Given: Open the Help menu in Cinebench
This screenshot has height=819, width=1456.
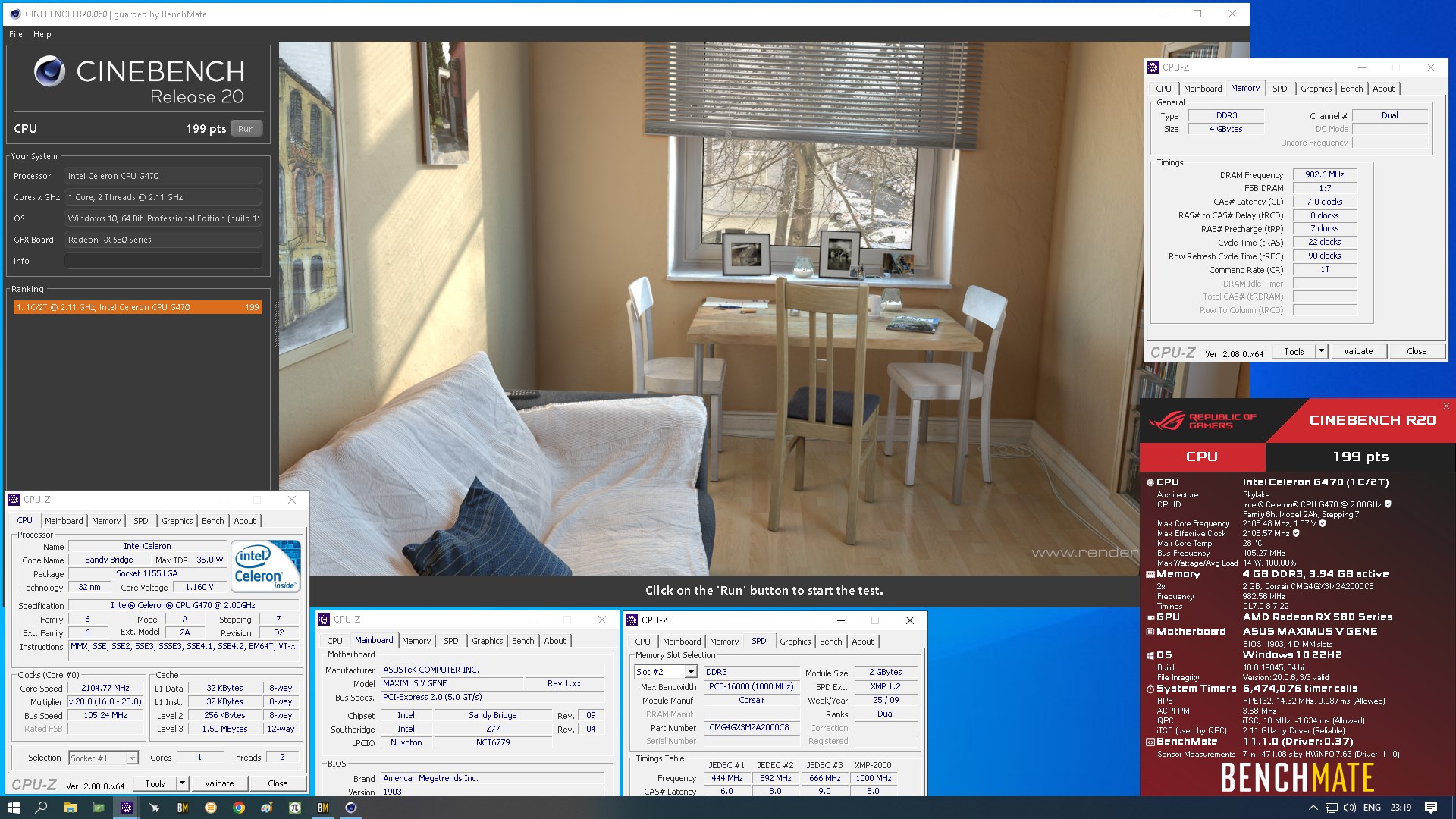Looking at the screenshot, I should pos(42,34).
